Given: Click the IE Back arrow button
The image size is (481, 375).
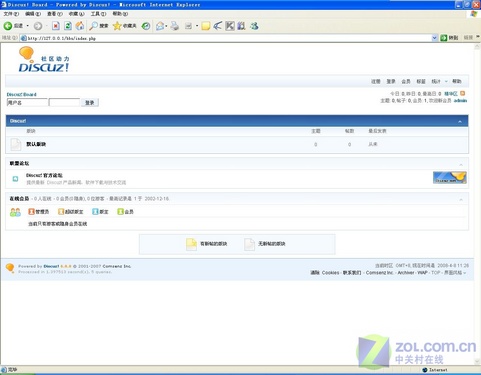Looking at the screenshot, I should tap(8, 26).
